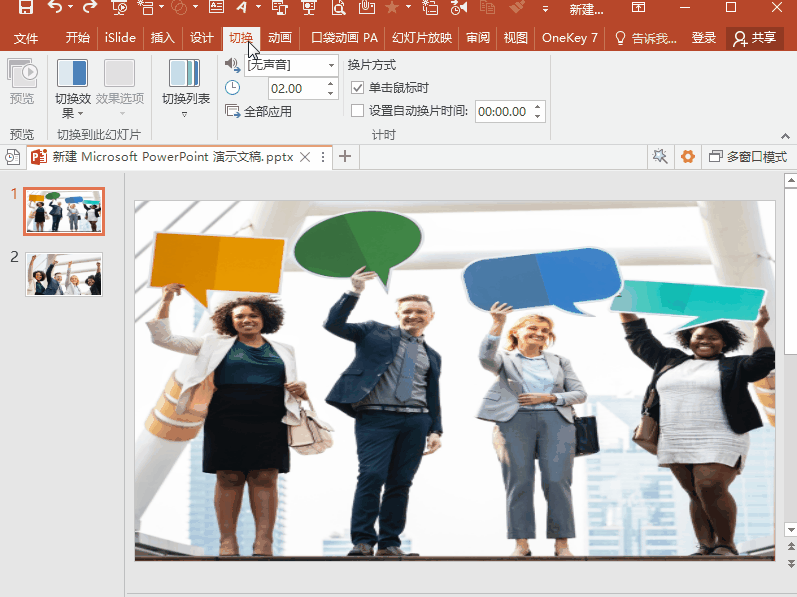Select slide 1 thumbnail

[64, 211]
